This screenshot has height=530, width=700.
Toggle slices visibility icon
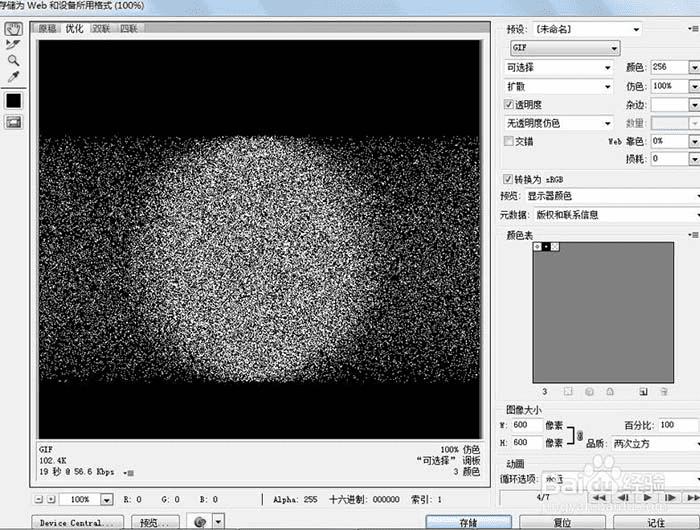pyautogui.click(x=13, y=122)
